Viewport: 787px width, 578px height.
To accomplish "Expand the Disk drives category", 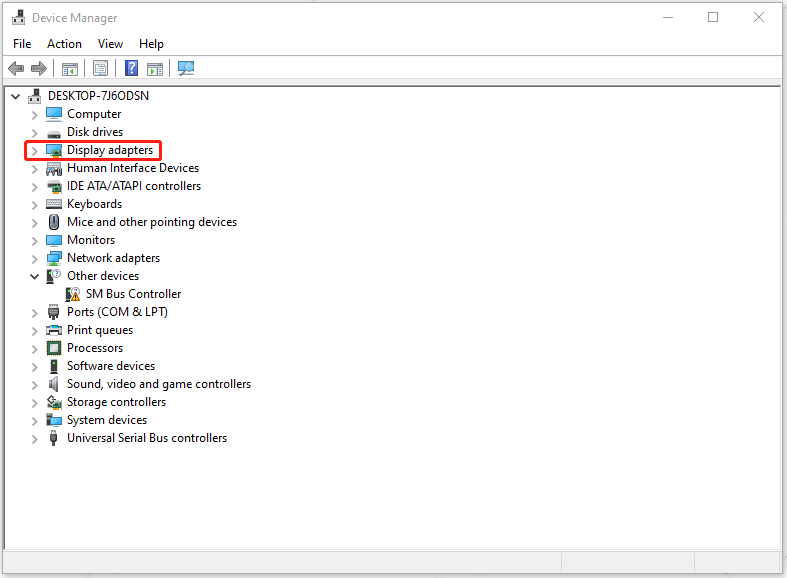I will [x=34, y=133].
